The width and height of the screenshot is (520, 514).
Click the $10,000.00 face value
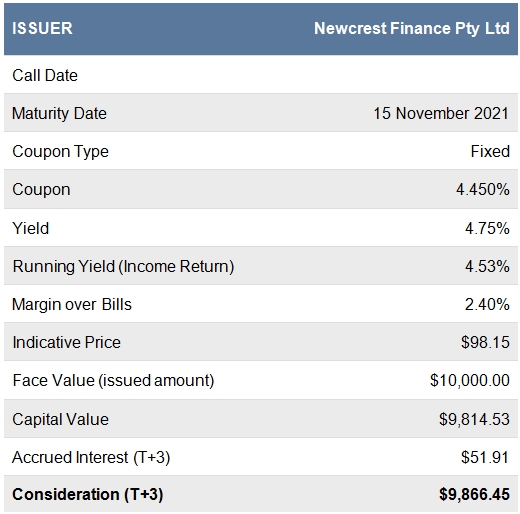470,381
